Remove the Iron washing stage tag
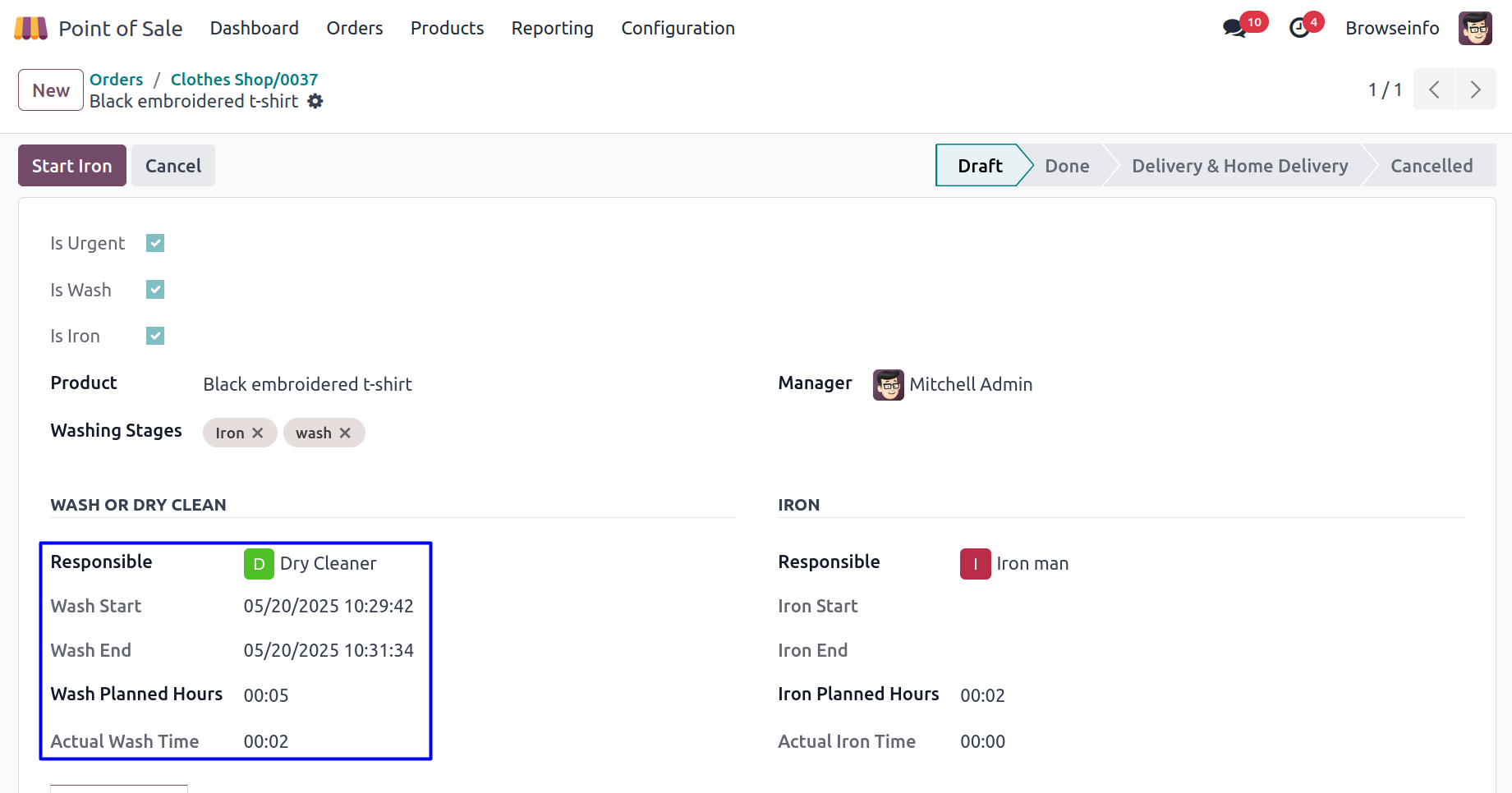Image resolution: width=1512 pixels, height=793 pixels. pyautogui.click(x=258, y=433)
